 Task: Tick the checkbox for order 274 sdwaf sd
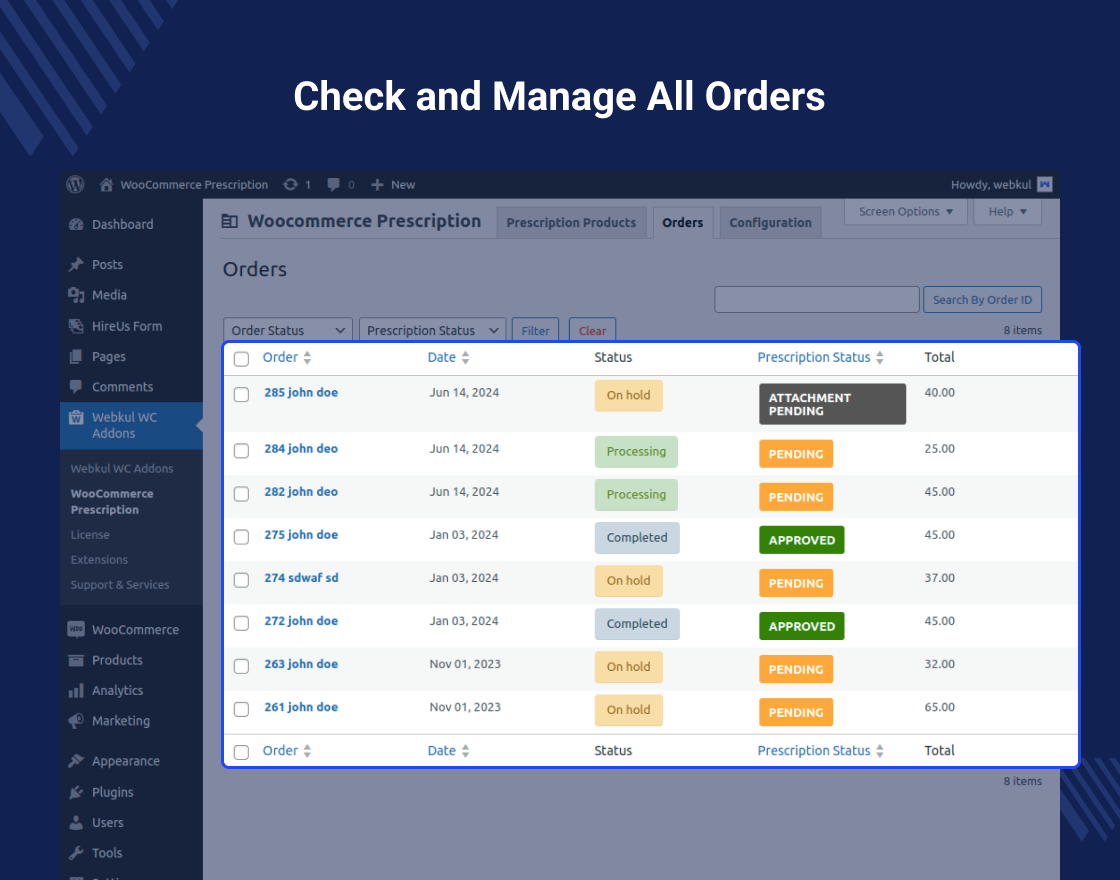241,580
